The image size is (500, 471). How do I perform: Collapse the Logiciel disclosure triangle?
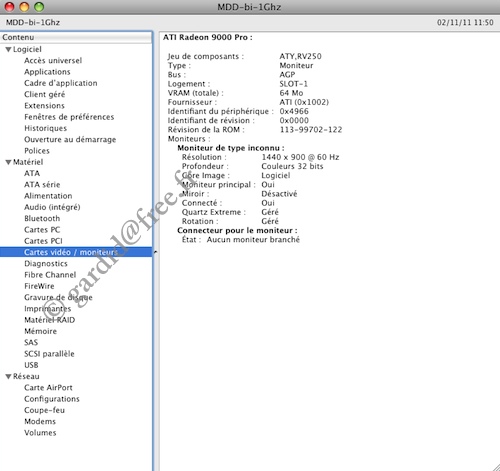[x=9, y=50]
